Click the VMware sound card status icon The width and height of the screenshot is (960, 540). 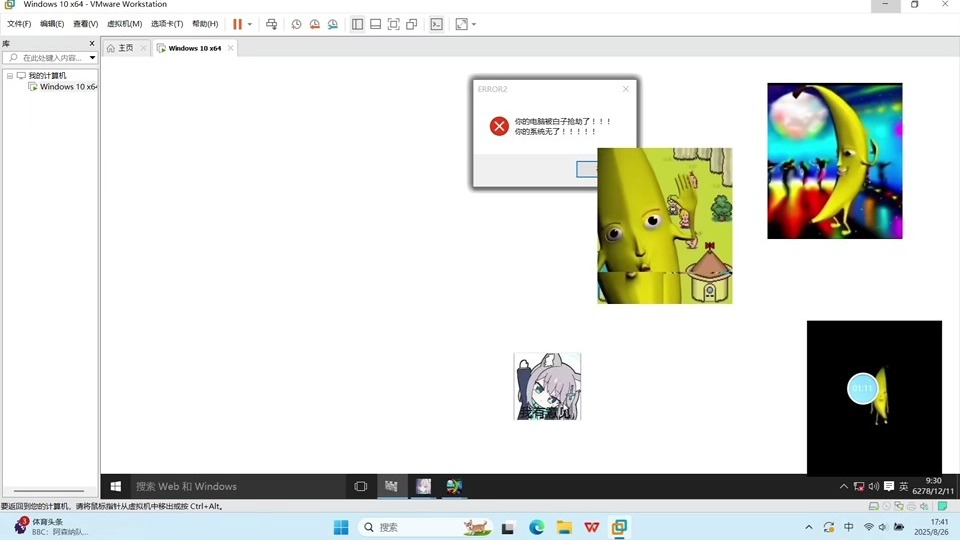coord(924,506)
